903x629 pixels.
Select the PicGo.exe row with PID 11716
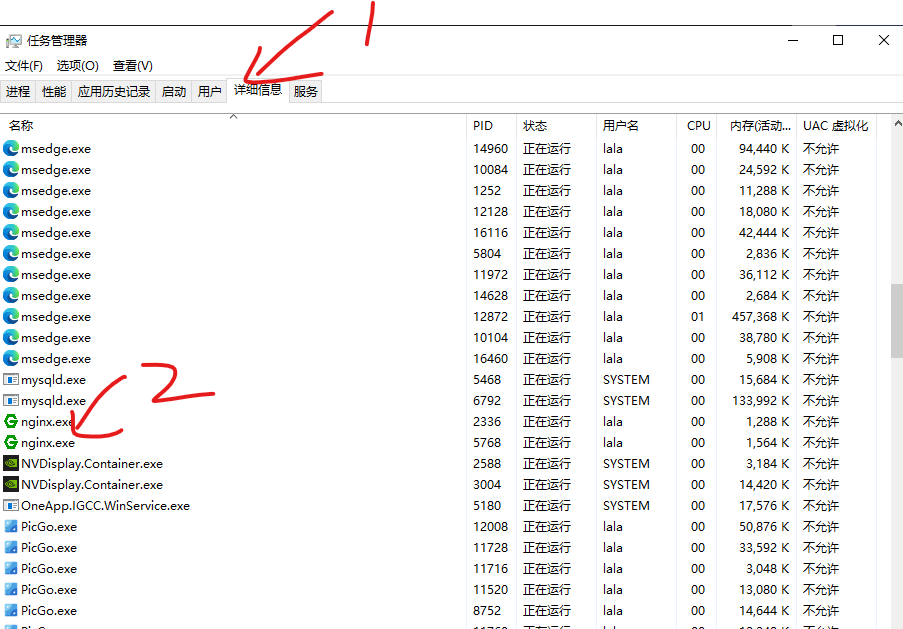(x=438, y=569)
